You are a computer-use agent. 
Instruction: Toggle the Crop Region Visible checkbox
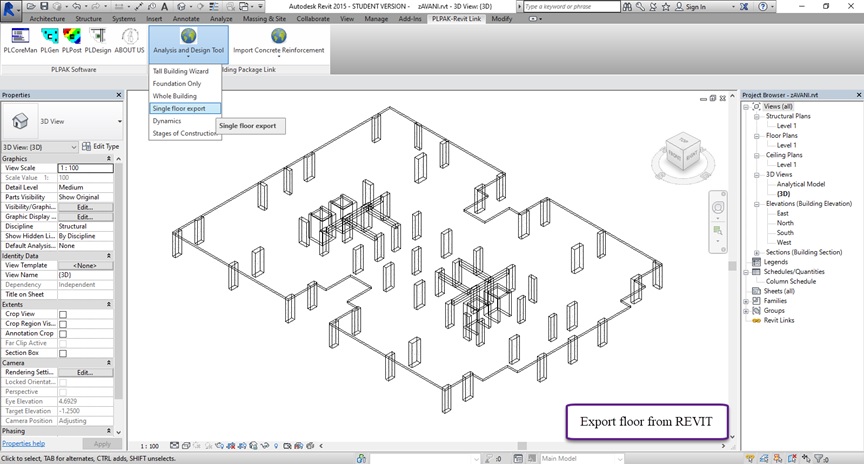(63, 323)
